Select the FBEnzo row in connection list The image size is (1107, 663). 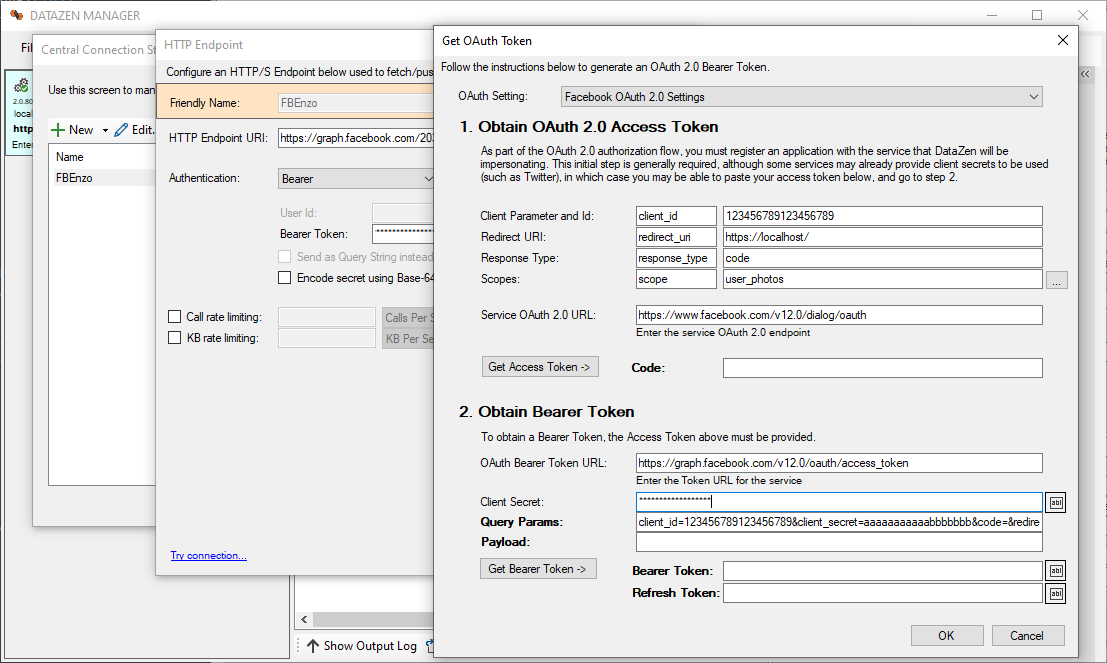point(104,178)
